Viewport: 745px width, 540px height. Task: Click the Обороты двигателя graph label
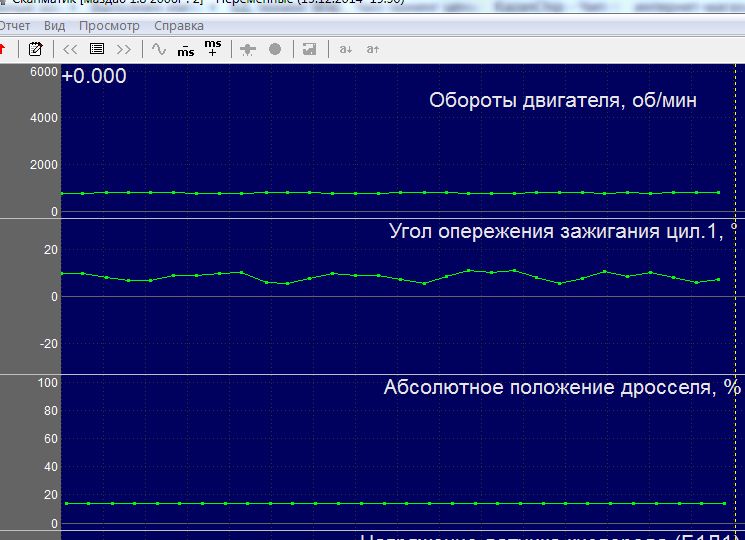point(563,100)
